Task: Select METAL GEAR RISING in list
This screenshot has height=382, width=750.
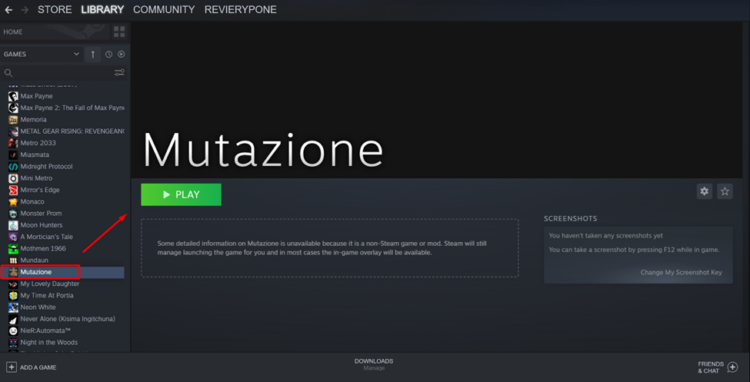Action: coord(66,131)
